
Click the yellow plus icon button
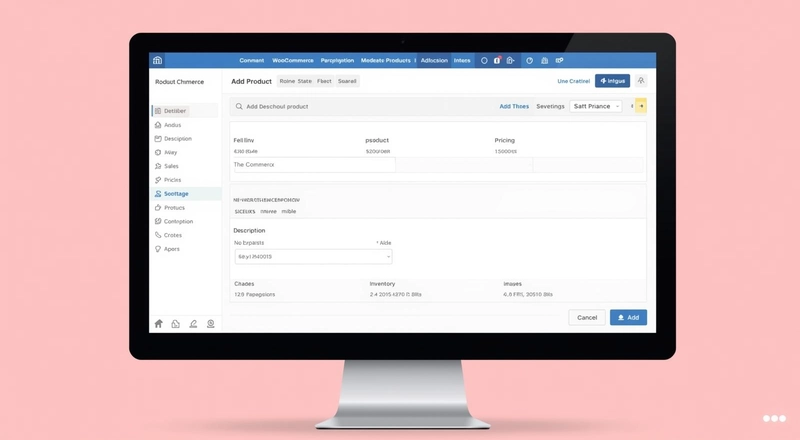pyautogui.click(x=641, y=106)
